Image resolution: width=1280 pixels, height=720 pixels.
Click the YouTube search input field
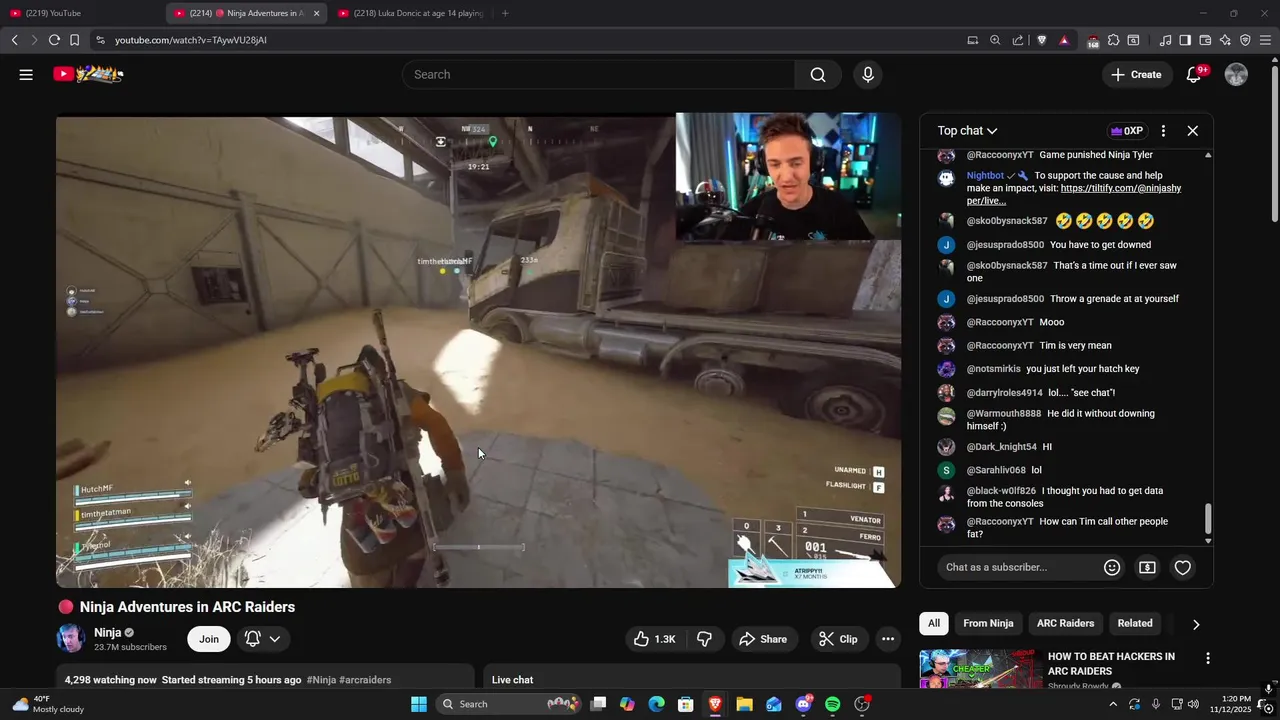(598, 74)
